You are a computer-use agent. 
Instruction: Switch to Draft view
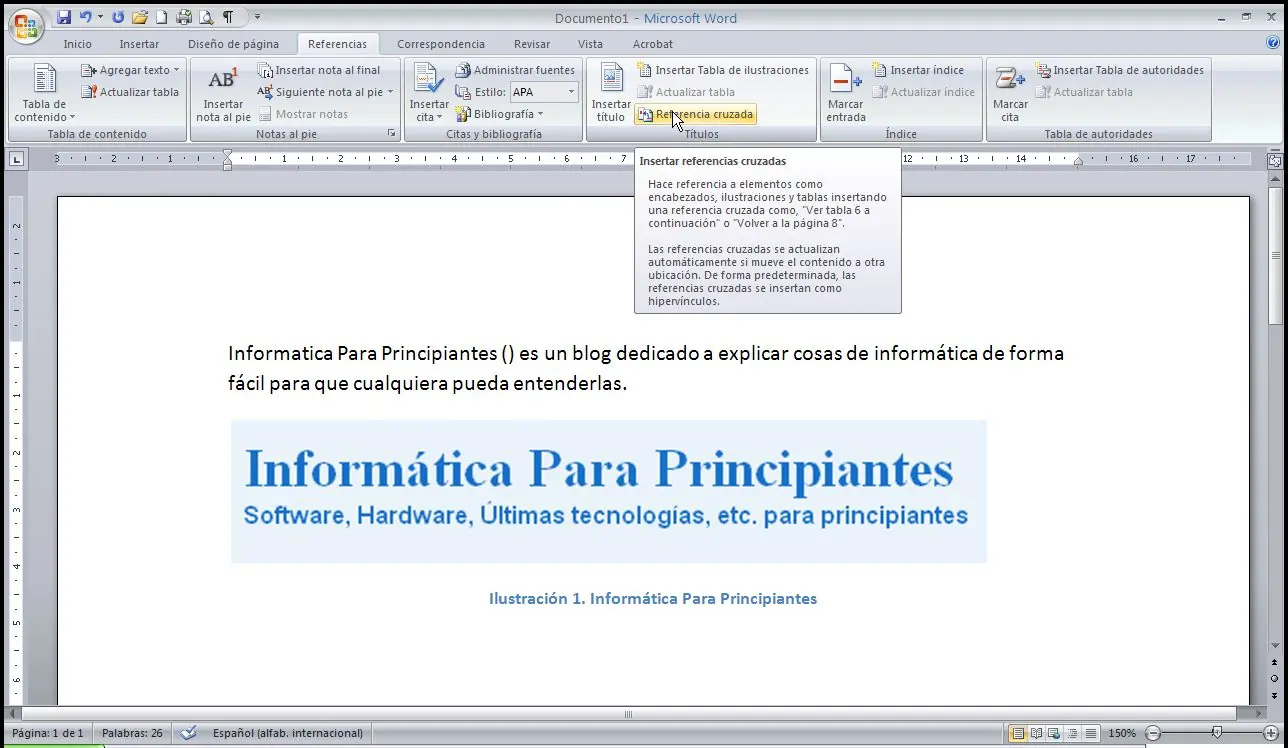(1090, 733)
